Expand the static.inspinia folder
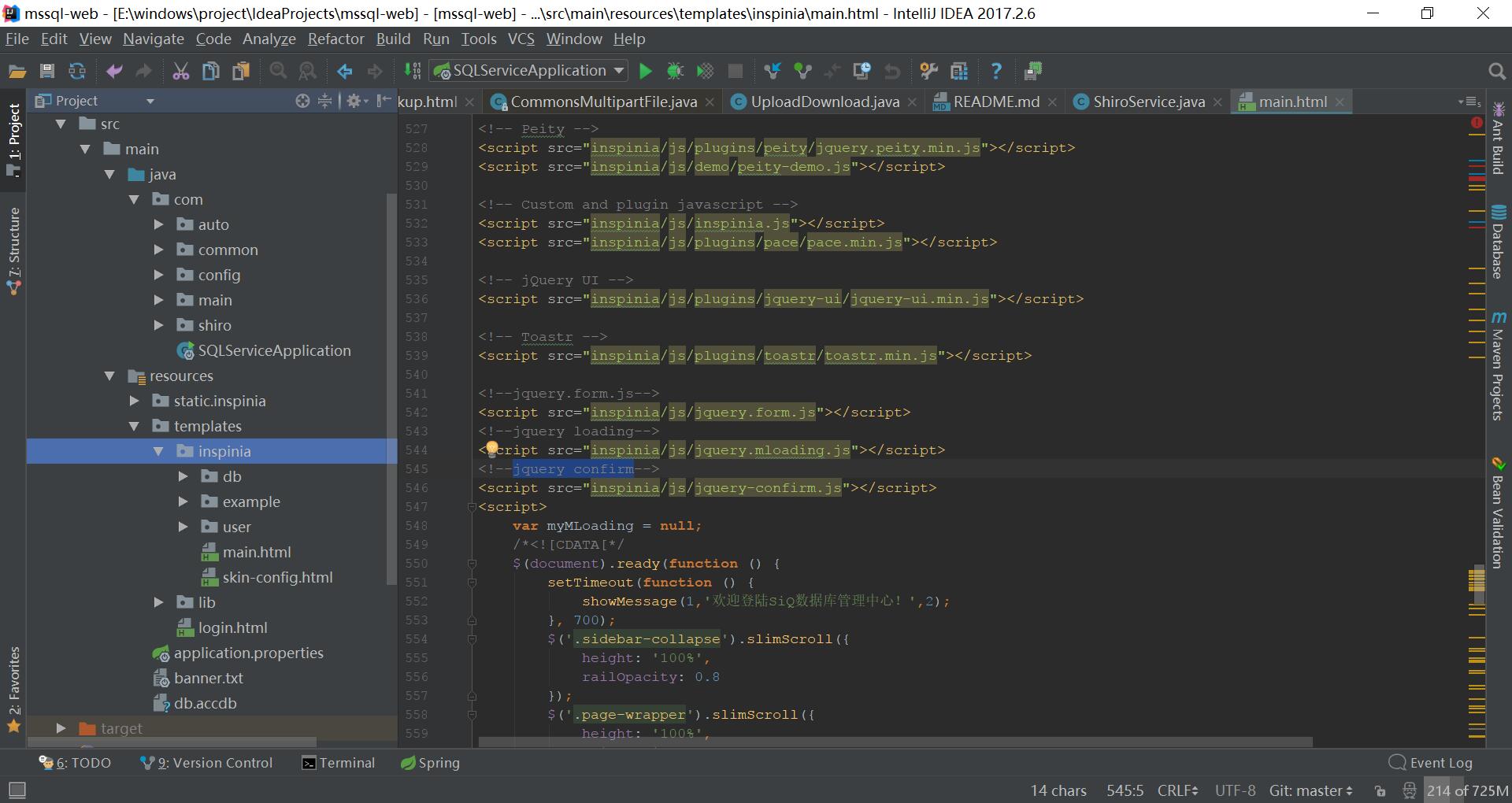Image resolution: width=1512 pixels, height=803 pixels. point(134,401)
